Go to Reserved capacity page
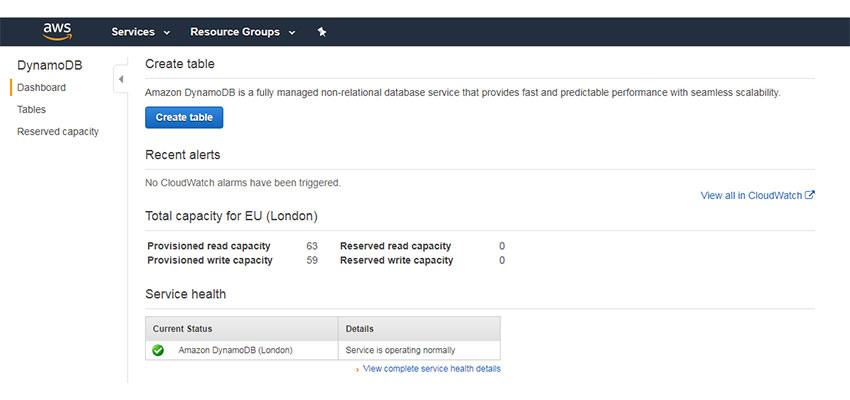The width and height of the screenshot is (850, 400). coord(58,132)
